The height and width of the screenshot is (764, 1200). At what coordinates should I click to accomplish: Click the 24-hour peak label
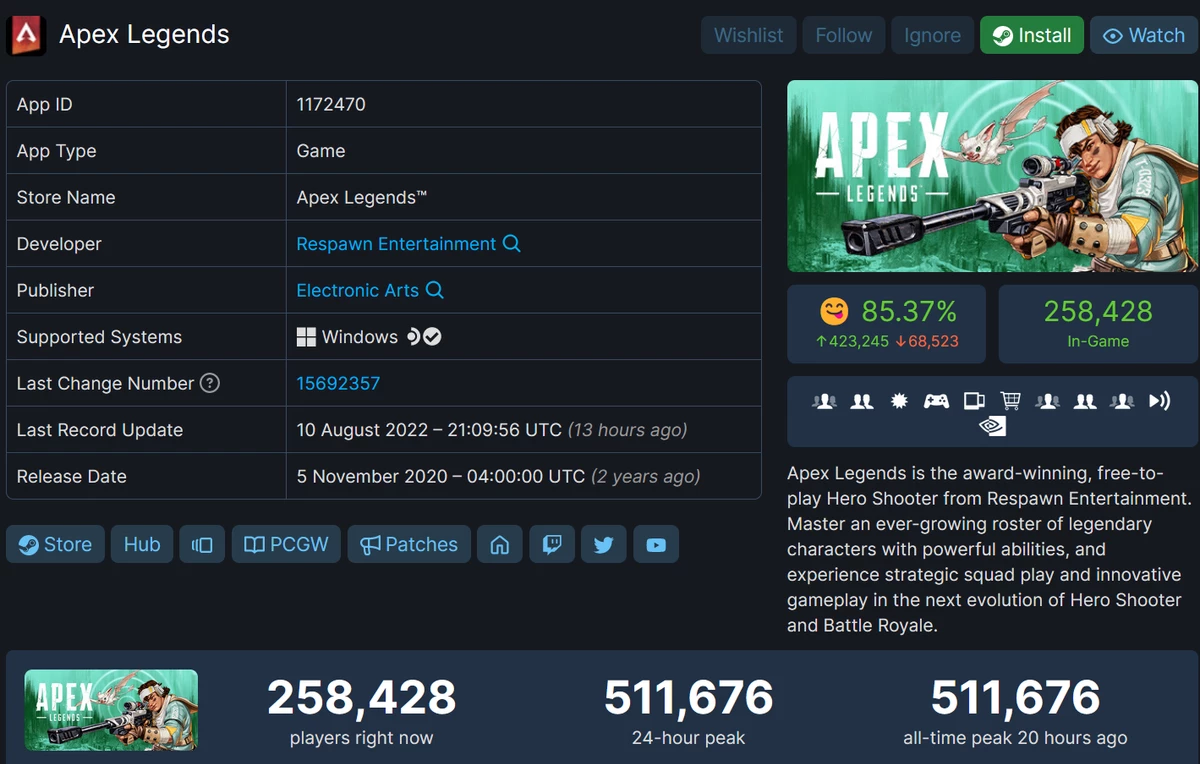(x=688, y=739)
